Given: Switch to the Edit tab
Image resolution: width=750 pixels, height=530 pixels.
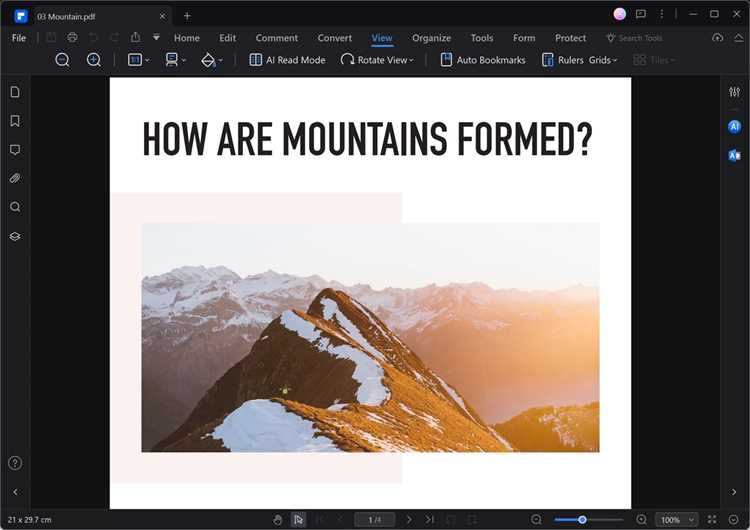Looking at the screenshot, I should 227,38.
